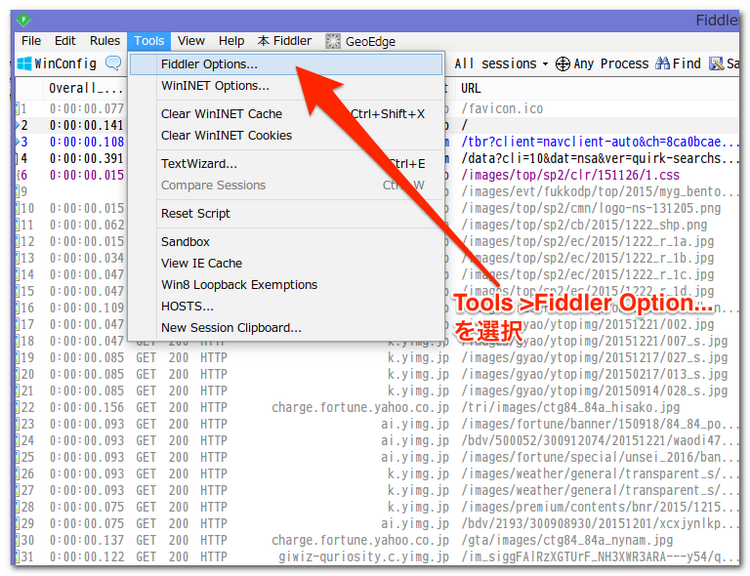Screen dimensions: 750x576
Task: Click session 29 /bdv/2193 URL
Action: click(600, 524)
